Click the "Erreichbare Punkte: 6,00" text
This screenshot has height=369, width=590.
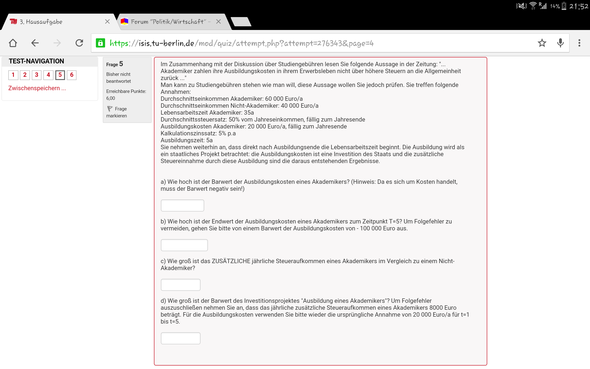[x=126, y=94]
